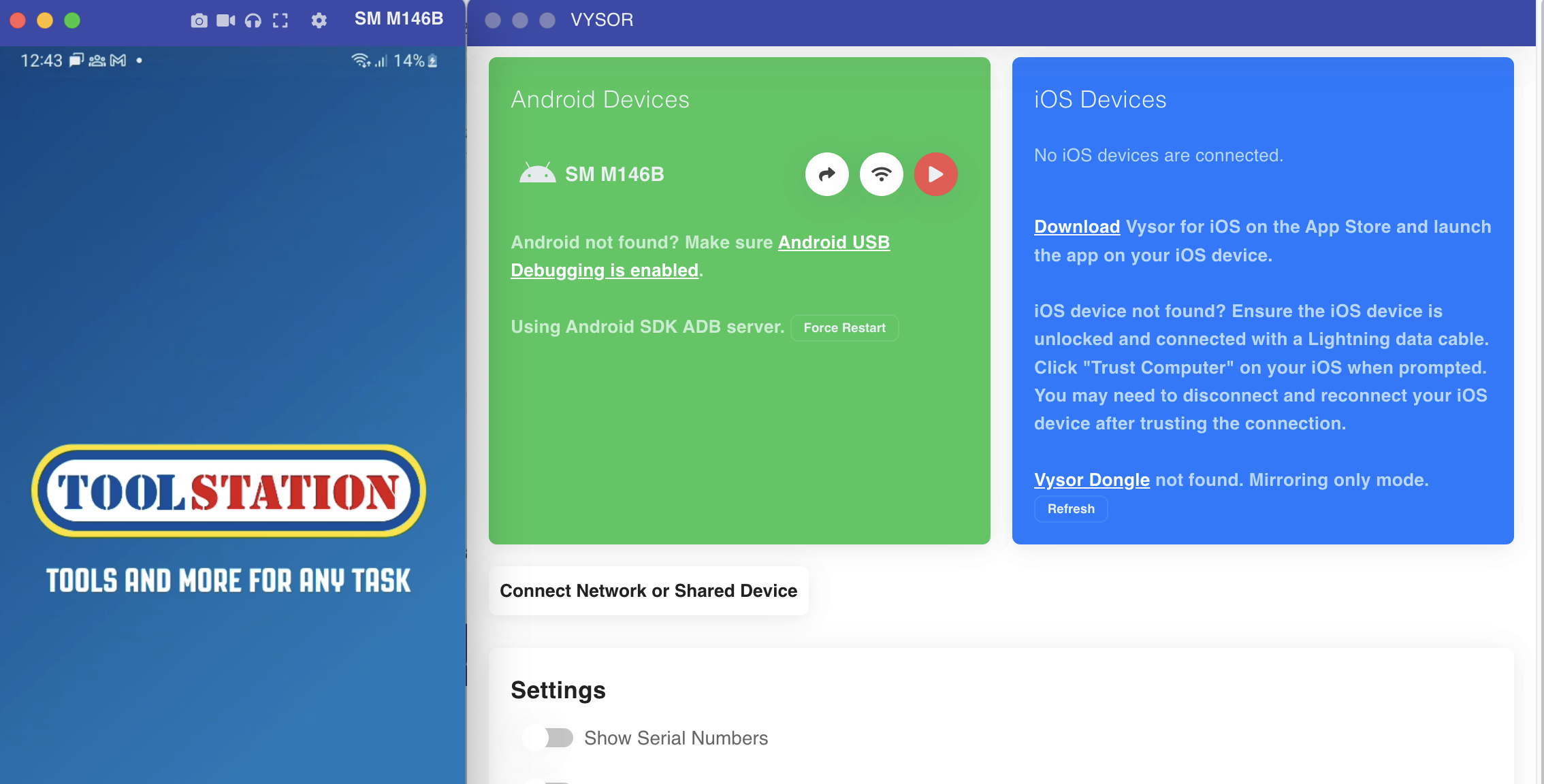Share the SM M146B device using the arrow icon
1544x784 pixels.
[x=826, y=174]
